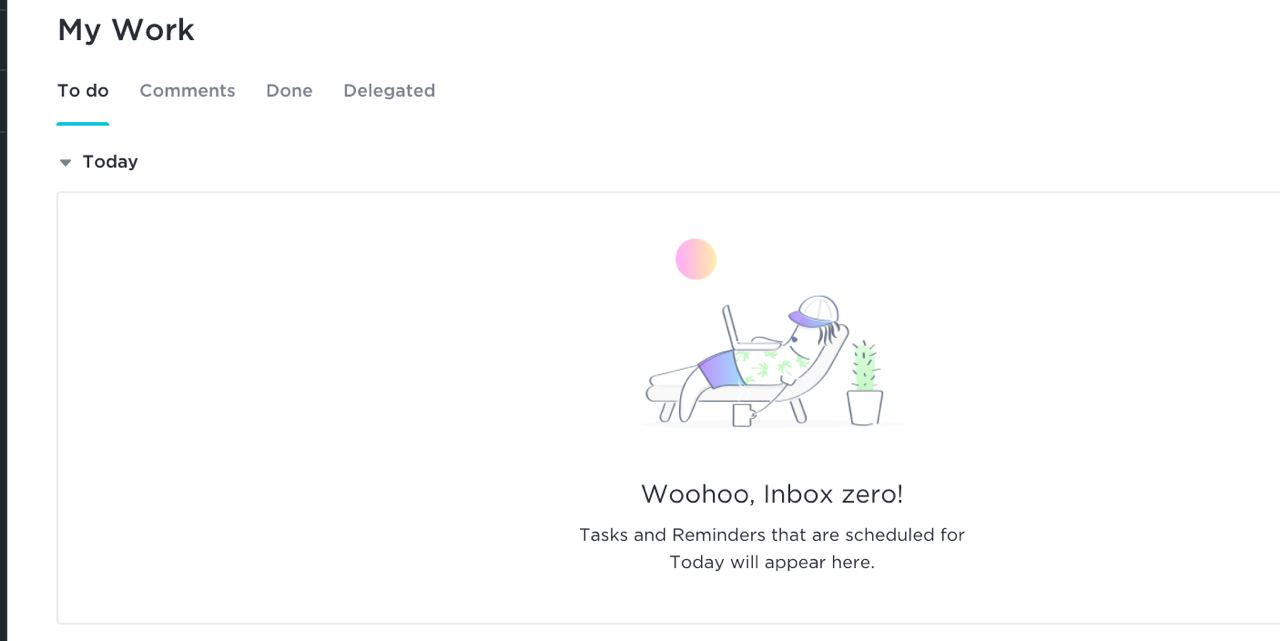1280x641 pixels.
Task: Select the Delegated tab
Action: tap(389, 91)
